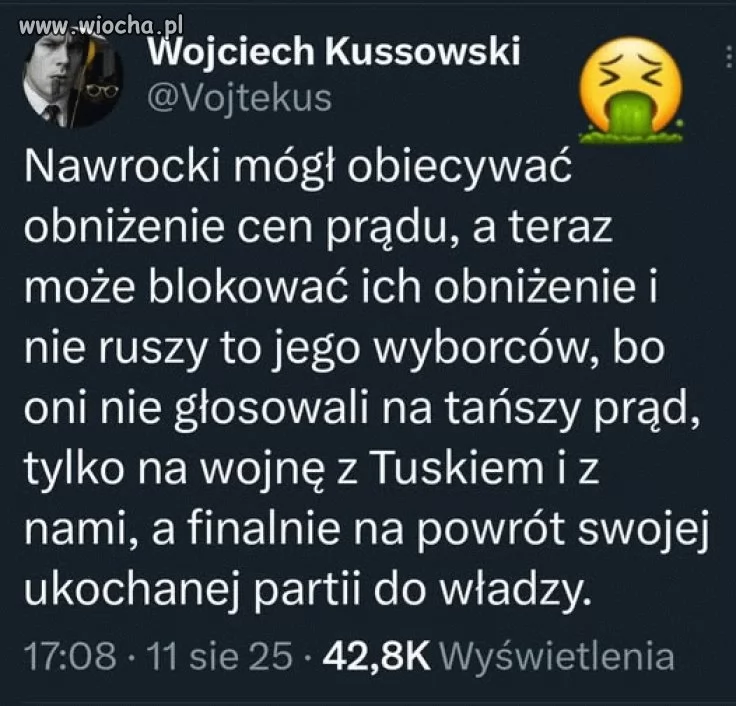Click the vomiting face emoji
The height and width of the screenshot is (706, 736).
(x=630, y=90)
